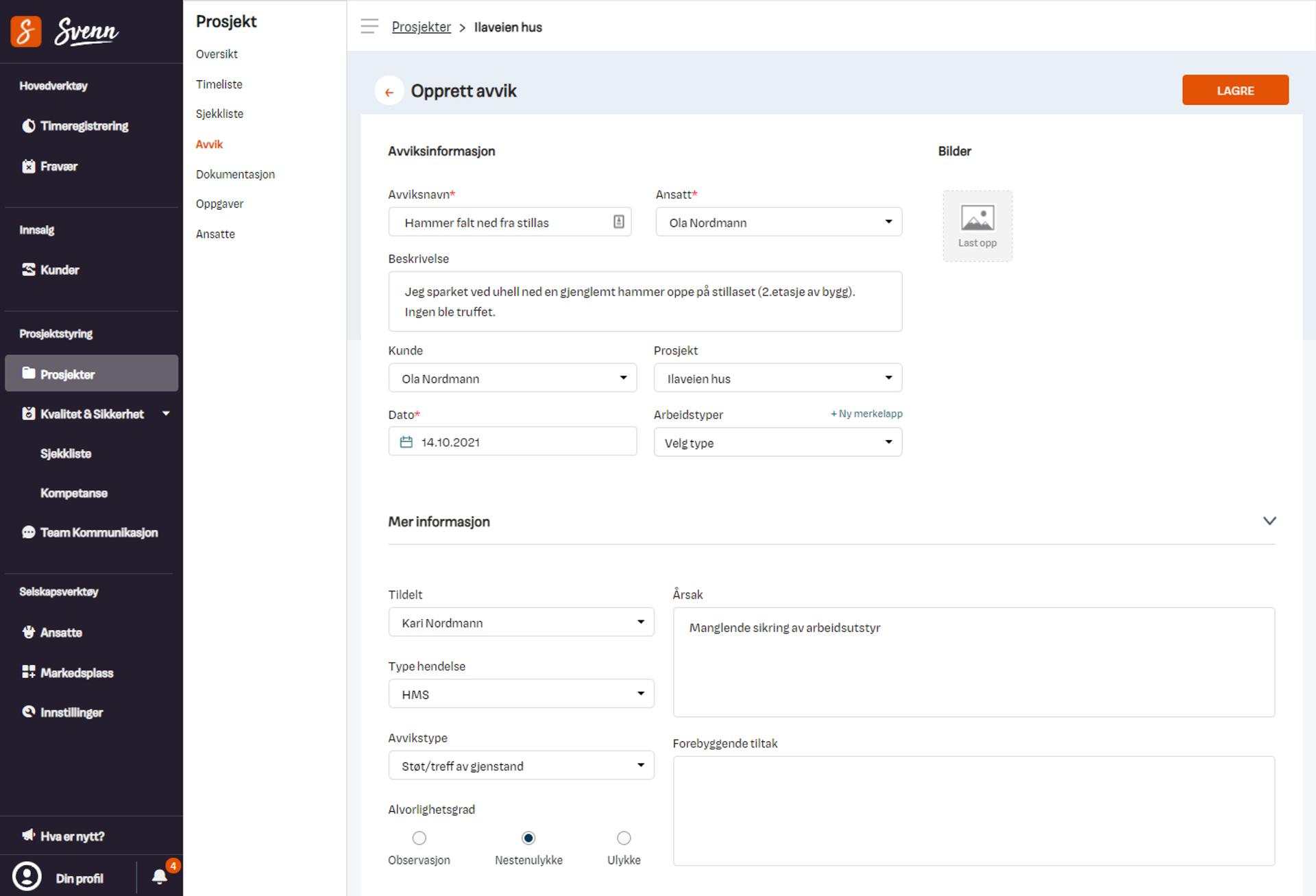Open the Arbeidstyper Velg type dropdown
The image size is (1316, 896).
click(778, 442)
